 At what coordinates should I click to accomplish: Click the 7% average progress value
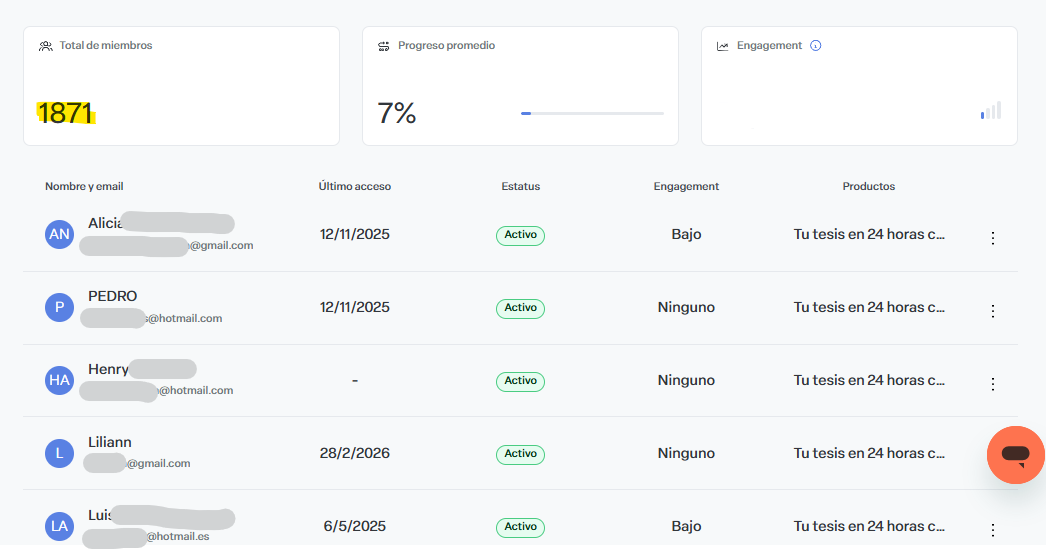[396, 113]
